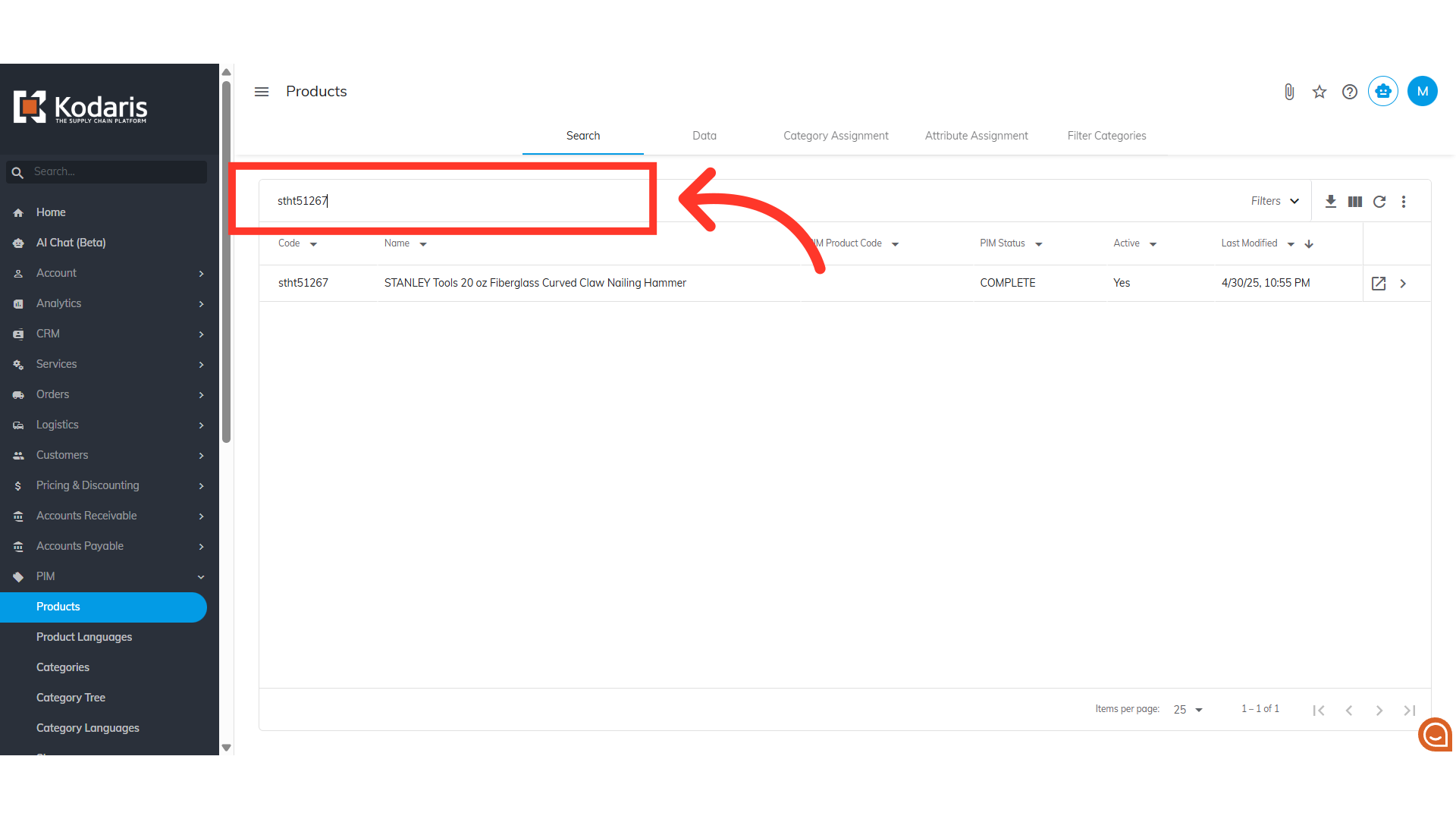This screenshot has height=819, width=1456.
Task: Switch to the Category Assignment tab
Action: pyautogui.click(x=836, y=136)
